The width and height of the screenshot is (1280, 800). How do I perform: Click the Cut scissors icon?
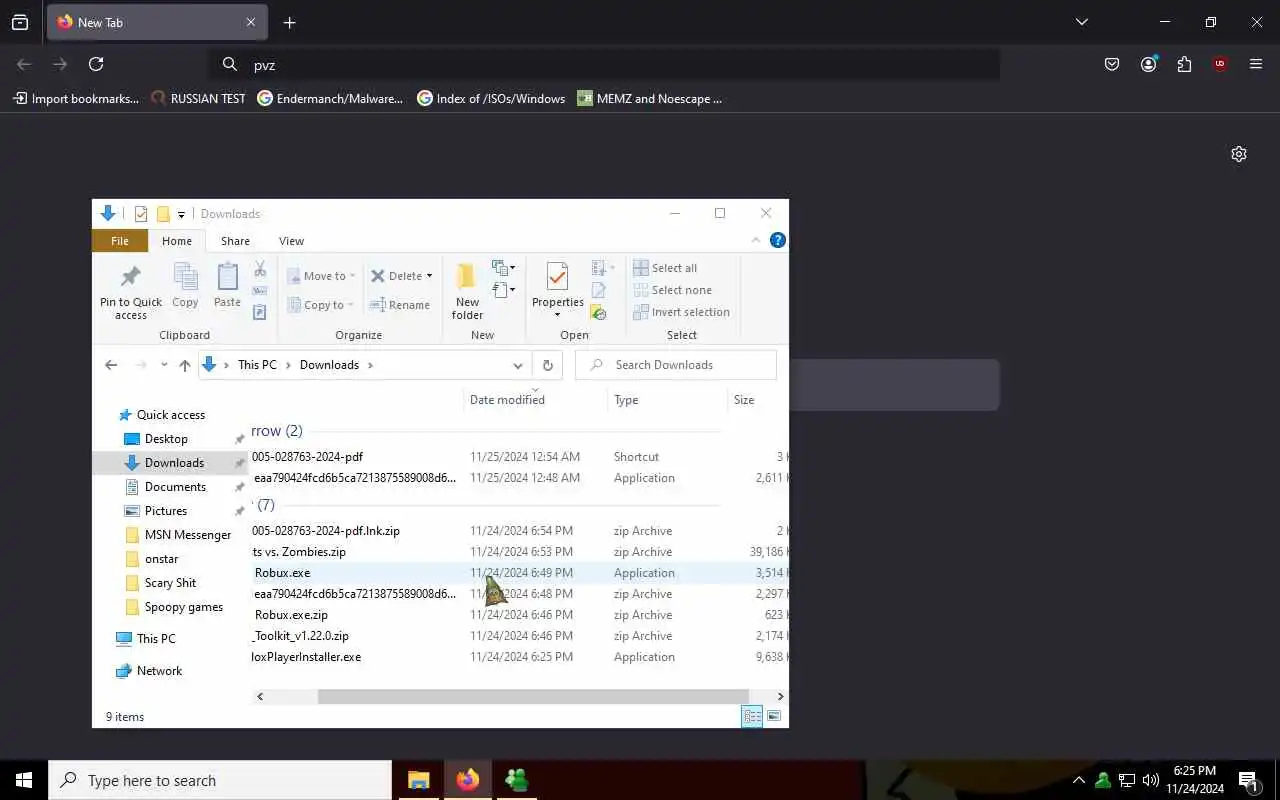260,269
